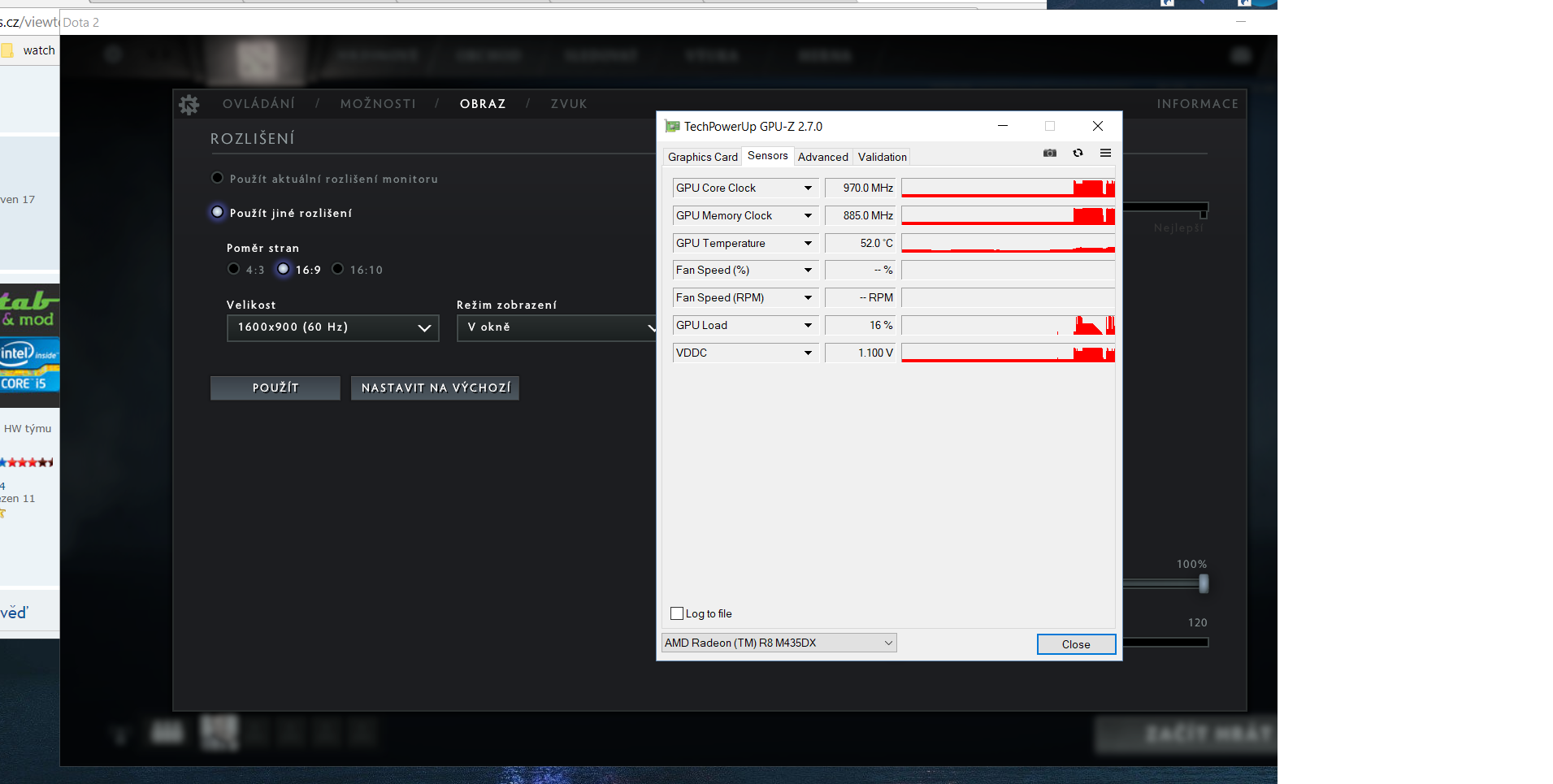This screenshot has height=784, width=1553.
Task: Open the GPU-Z hamburger menu
Action: pyautogui.click(x=1105, y=153)
